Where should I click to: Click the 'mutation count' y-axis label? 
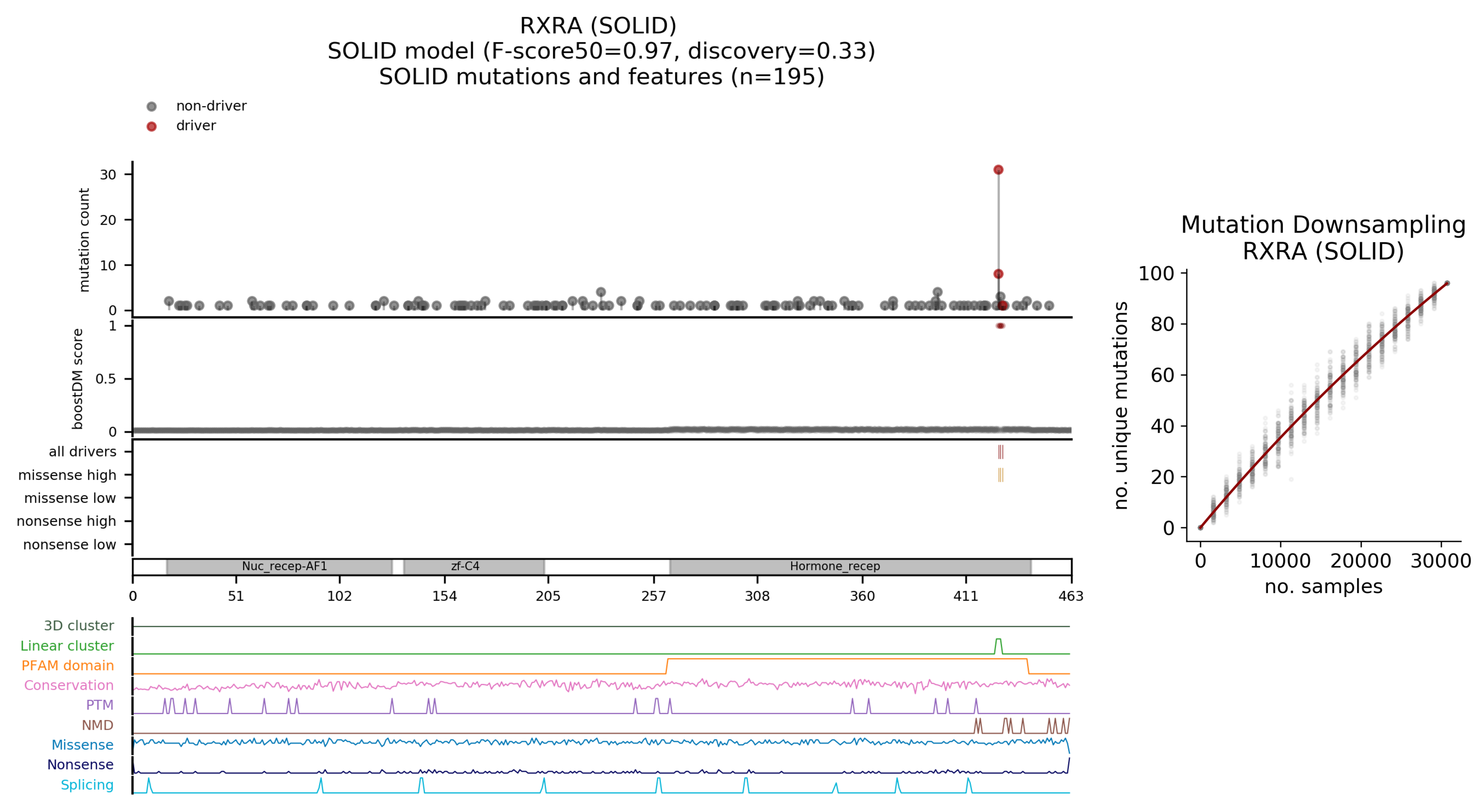coord(84,239)
